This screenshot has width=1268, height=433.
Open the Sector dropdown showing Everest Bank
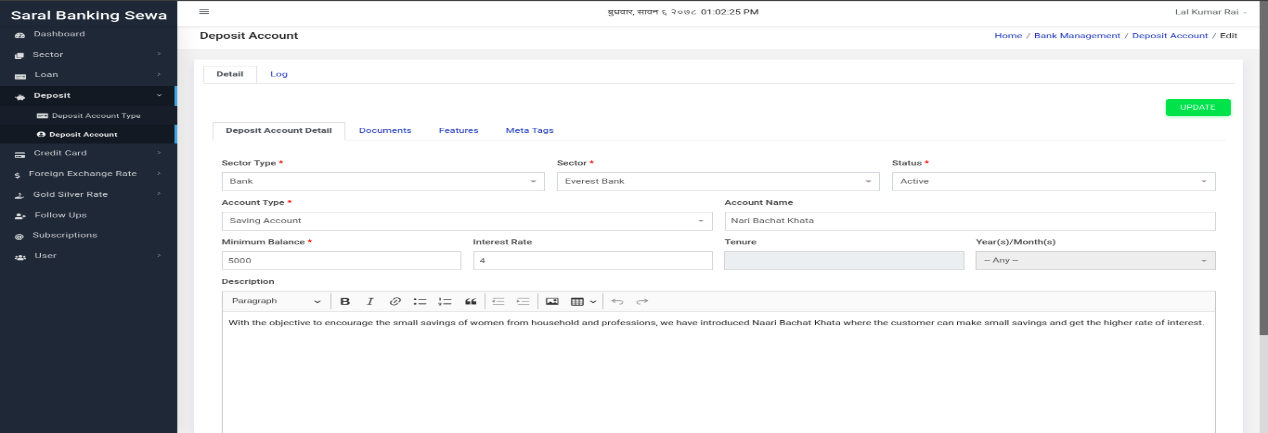click(x=717, y=181)
